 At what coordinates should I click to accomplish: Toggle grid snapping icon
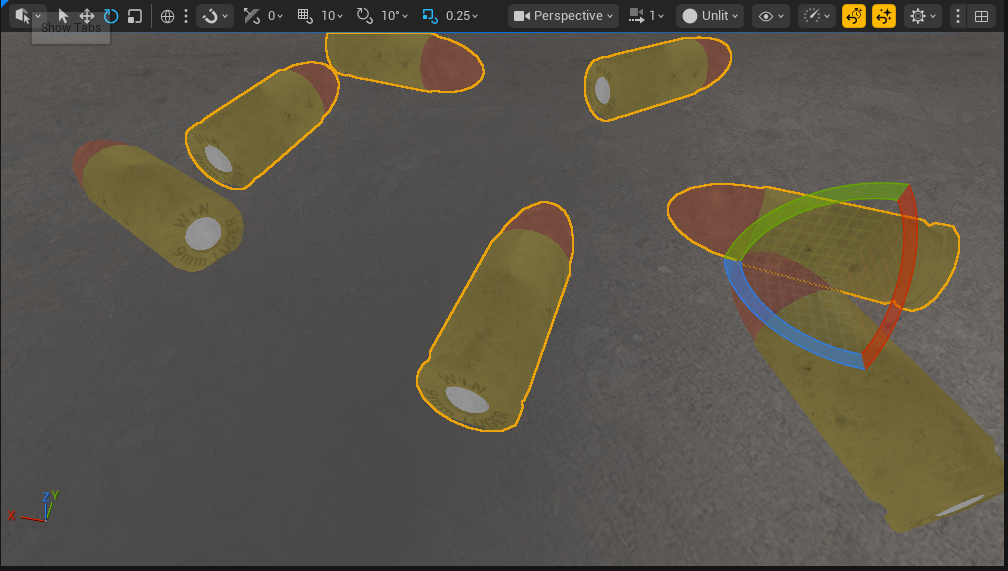pyautogui.click(x=305, y=15)
